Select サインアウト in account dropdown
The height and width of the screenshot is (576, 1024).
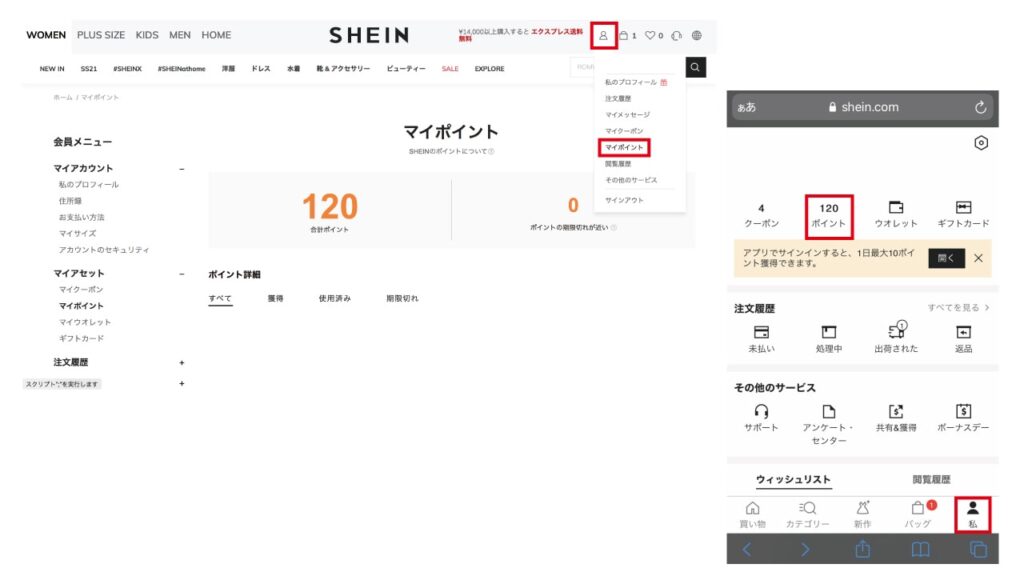point(624,200)
